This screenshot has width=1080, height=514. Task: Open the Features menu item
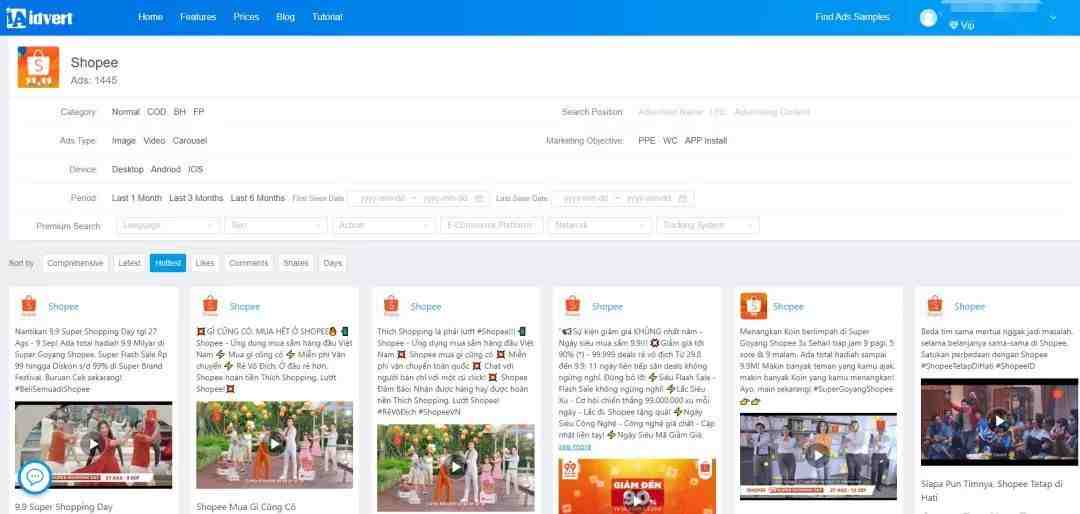pos(198,17)
